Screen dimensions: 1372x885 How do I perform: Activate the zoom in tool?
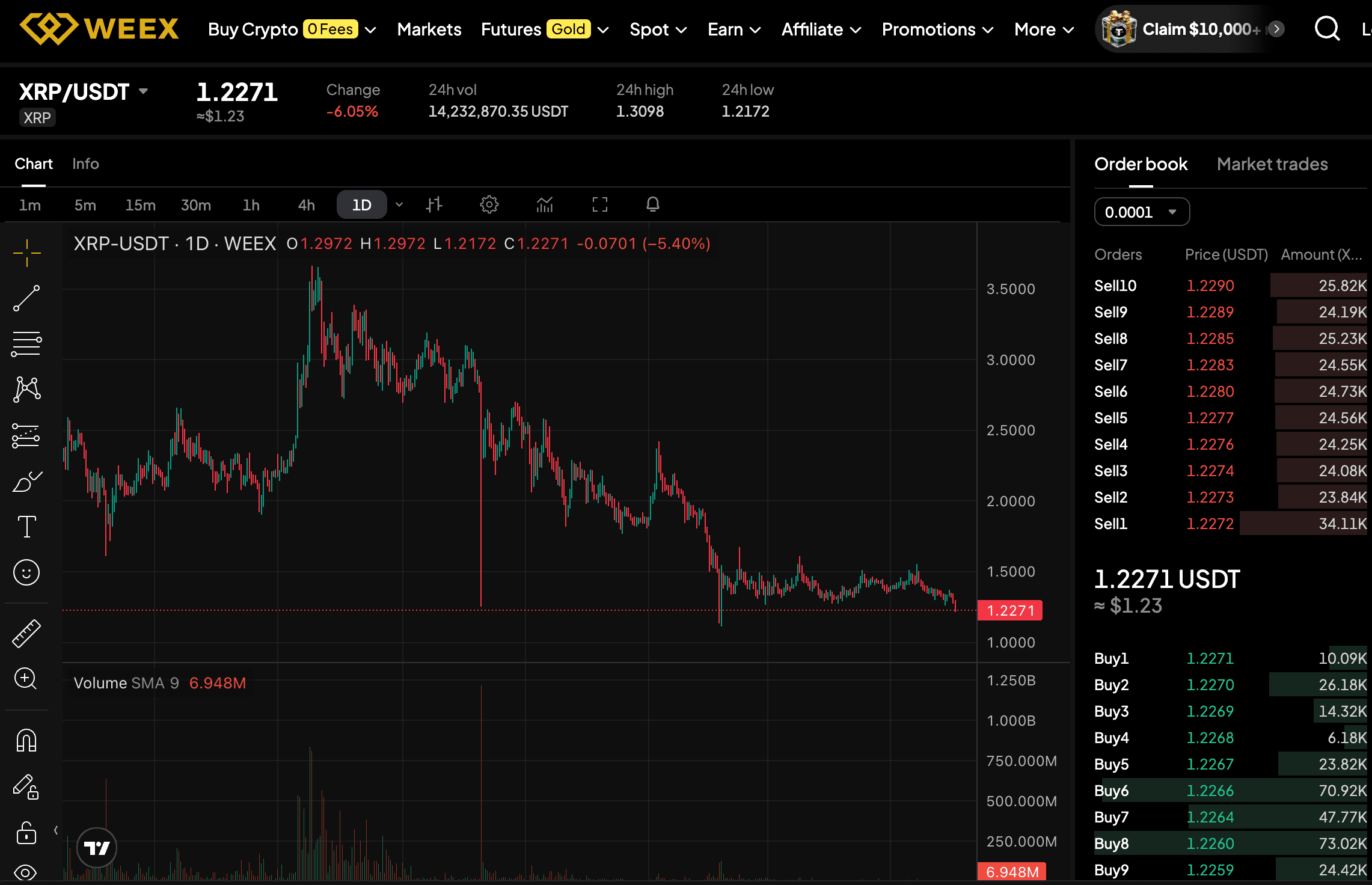coord(26,679)
